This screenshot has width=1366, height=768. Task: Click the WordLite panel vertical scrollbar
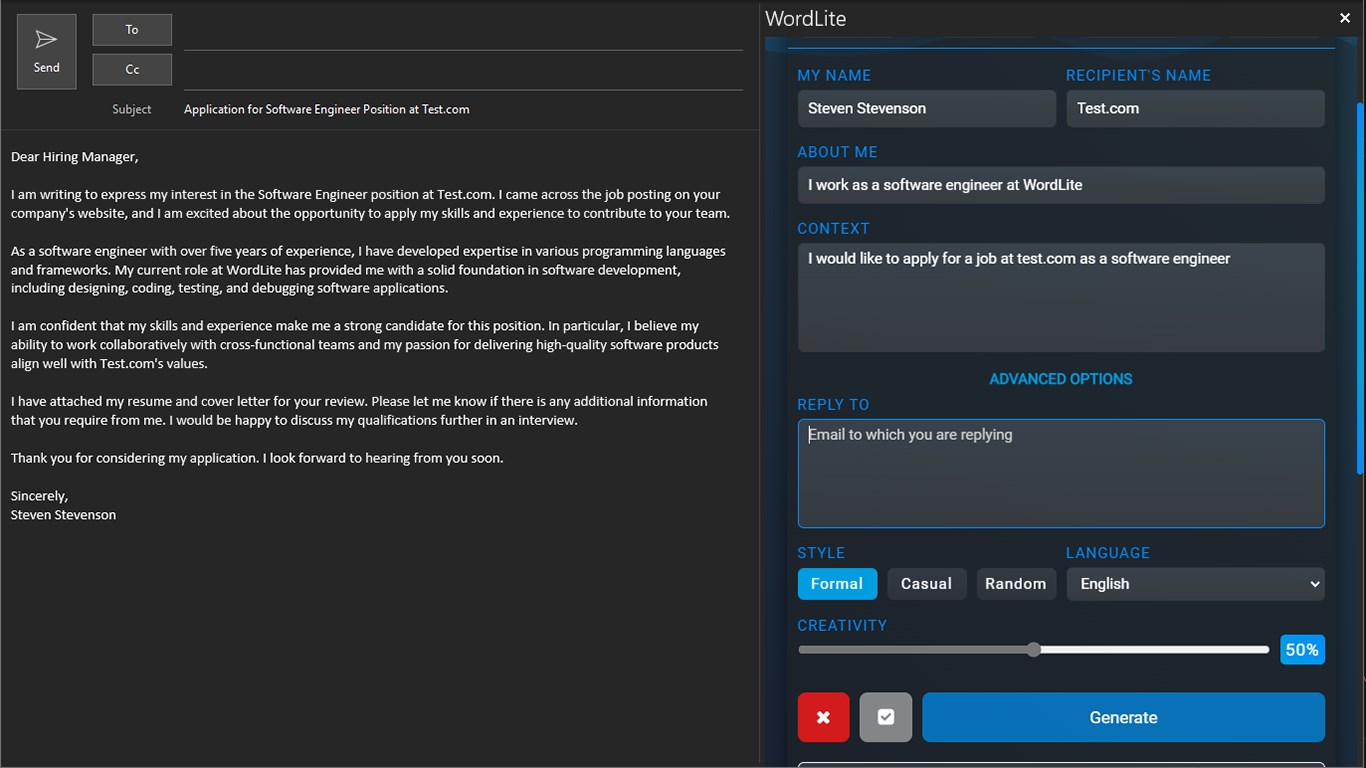click(x=1359, y=288)
